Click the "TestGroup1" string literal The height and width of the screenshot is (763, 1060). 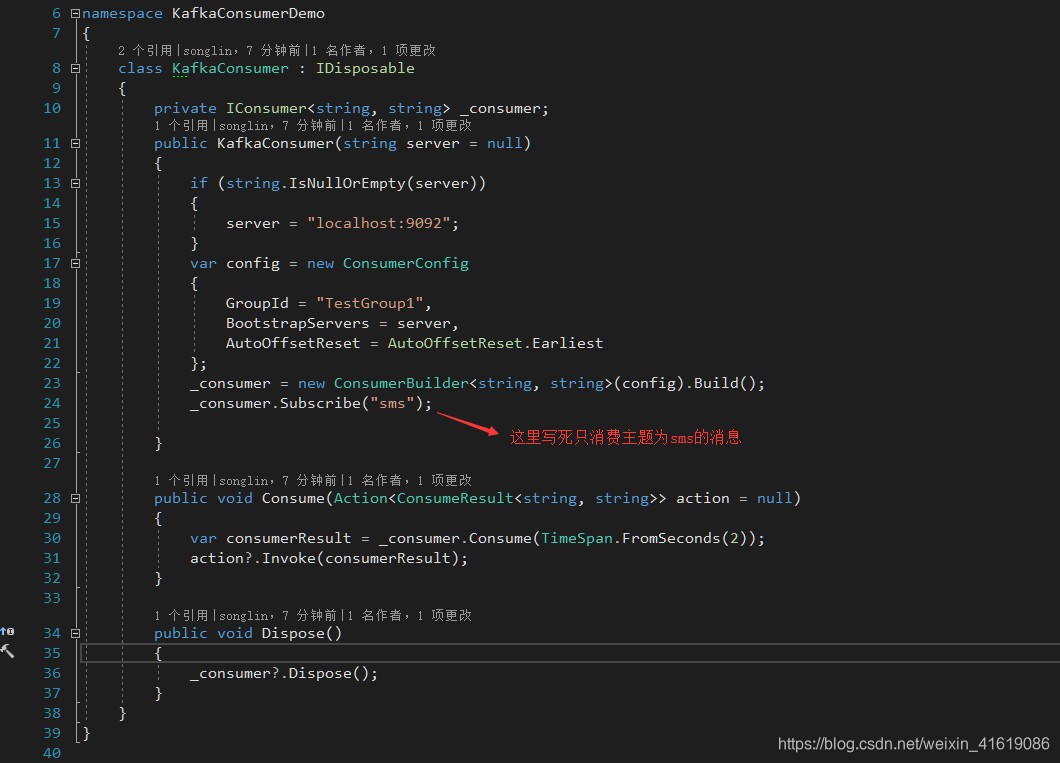pos(370,303)
